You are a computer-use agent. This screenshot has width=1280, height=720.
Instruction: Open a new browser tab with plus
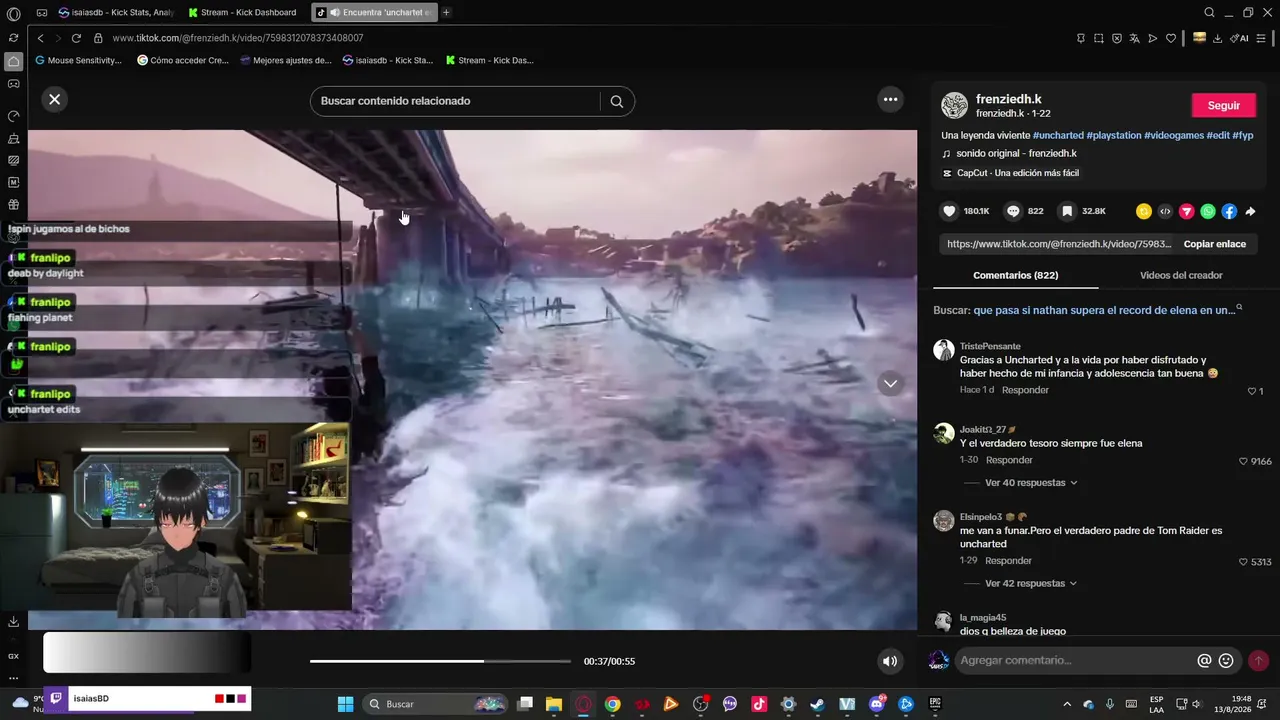446,12
